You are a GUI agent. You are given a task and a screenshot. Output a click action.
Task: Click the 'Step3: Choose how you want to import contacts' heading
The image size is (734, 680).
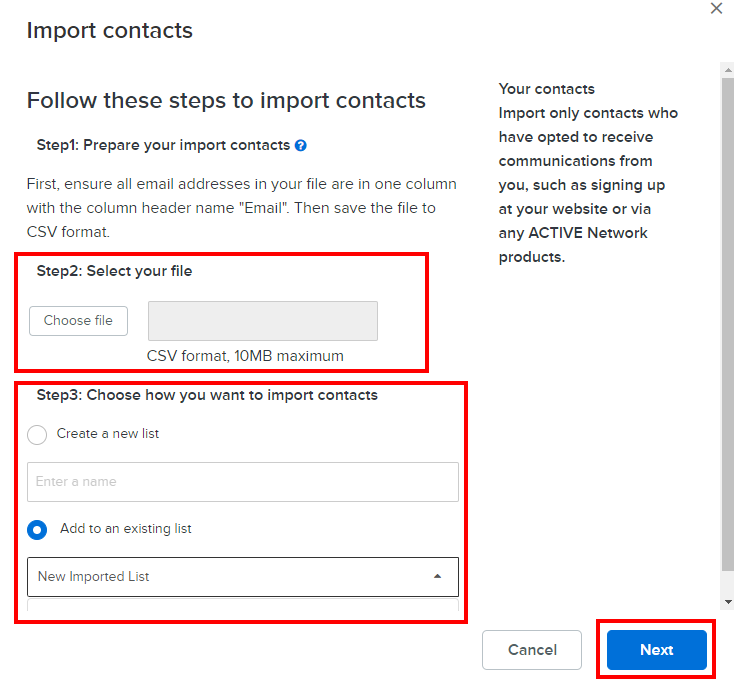(x=207, y=395)
